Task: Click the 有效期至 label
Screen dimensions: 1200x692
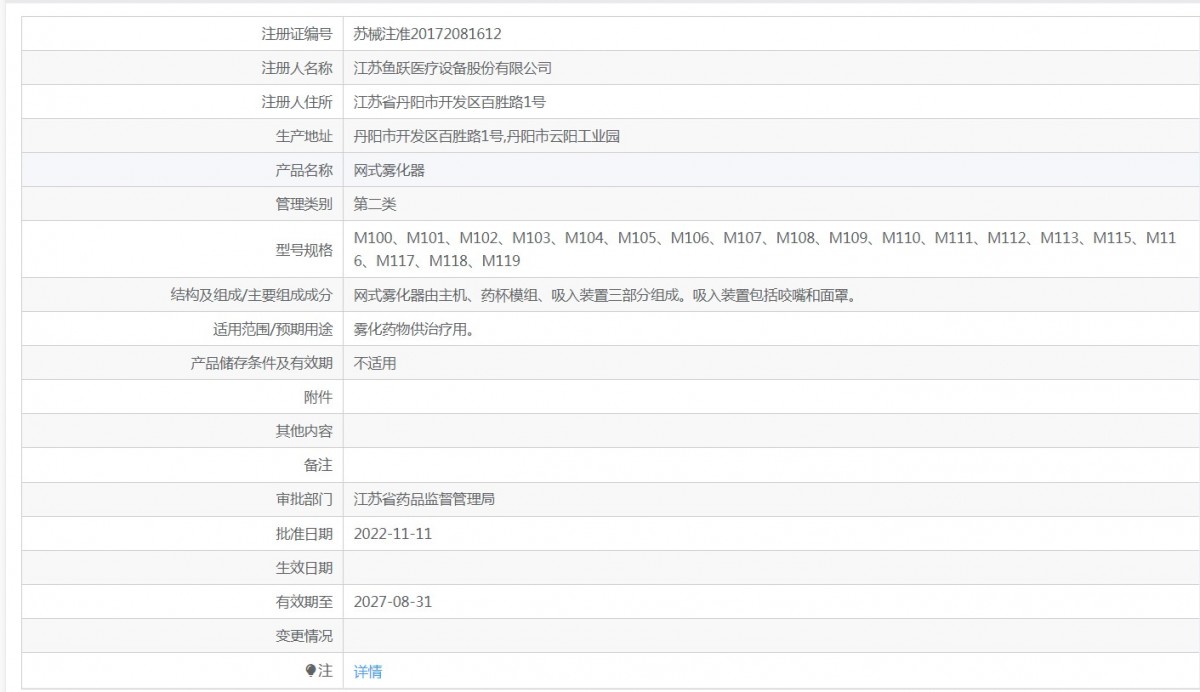Action: tap(304, 602)
